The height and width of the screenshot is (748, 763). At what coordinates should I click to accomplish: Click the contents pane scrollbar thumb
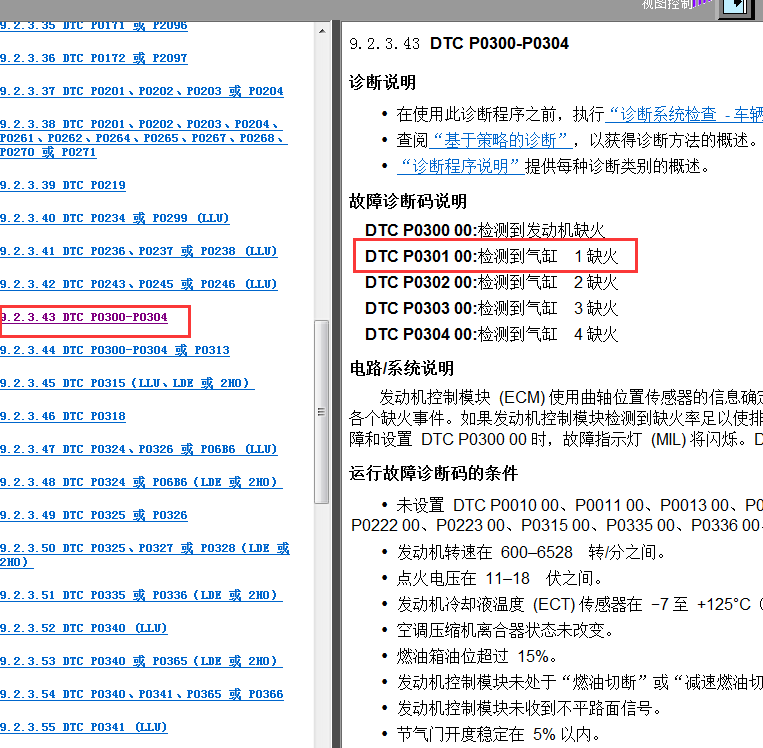[x=322, y=412]
